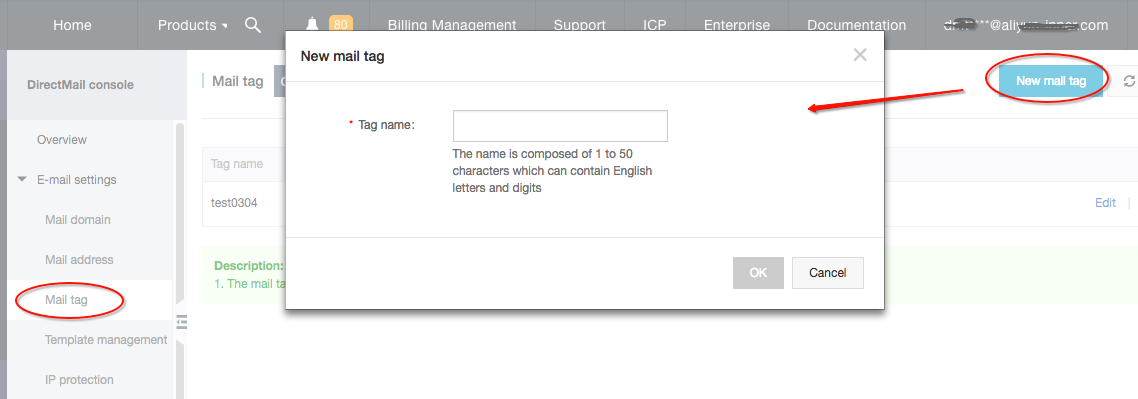Screen dimensions: 1138x399
Task: Open notifications bell icon
Action: [x=313, y=25]
